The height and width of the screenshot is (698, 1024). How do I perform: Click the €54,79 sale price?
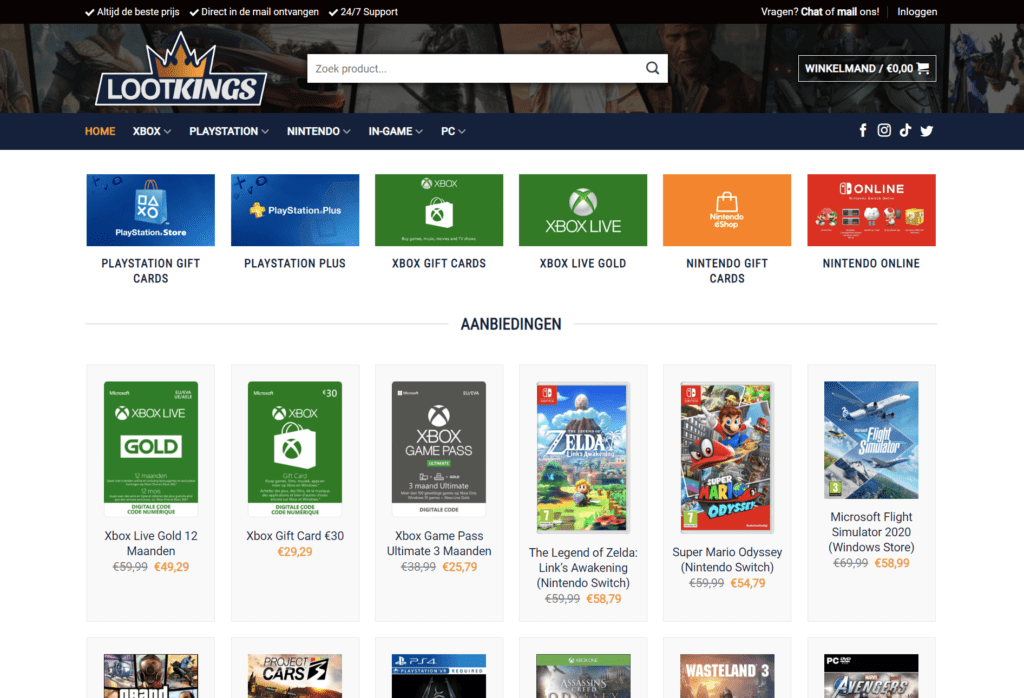coord(748,584)
